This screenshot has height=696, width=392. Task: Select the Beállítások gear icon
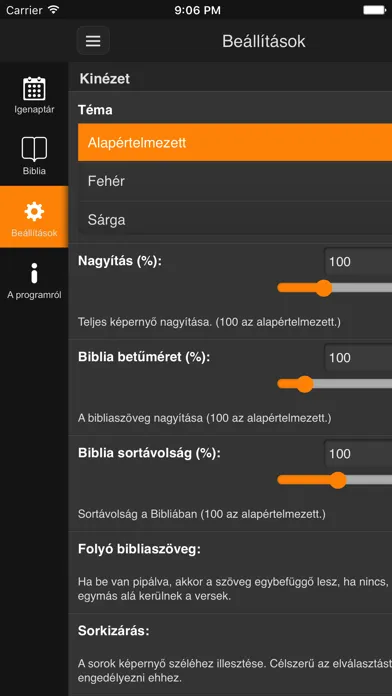click(x=34, y=212)
